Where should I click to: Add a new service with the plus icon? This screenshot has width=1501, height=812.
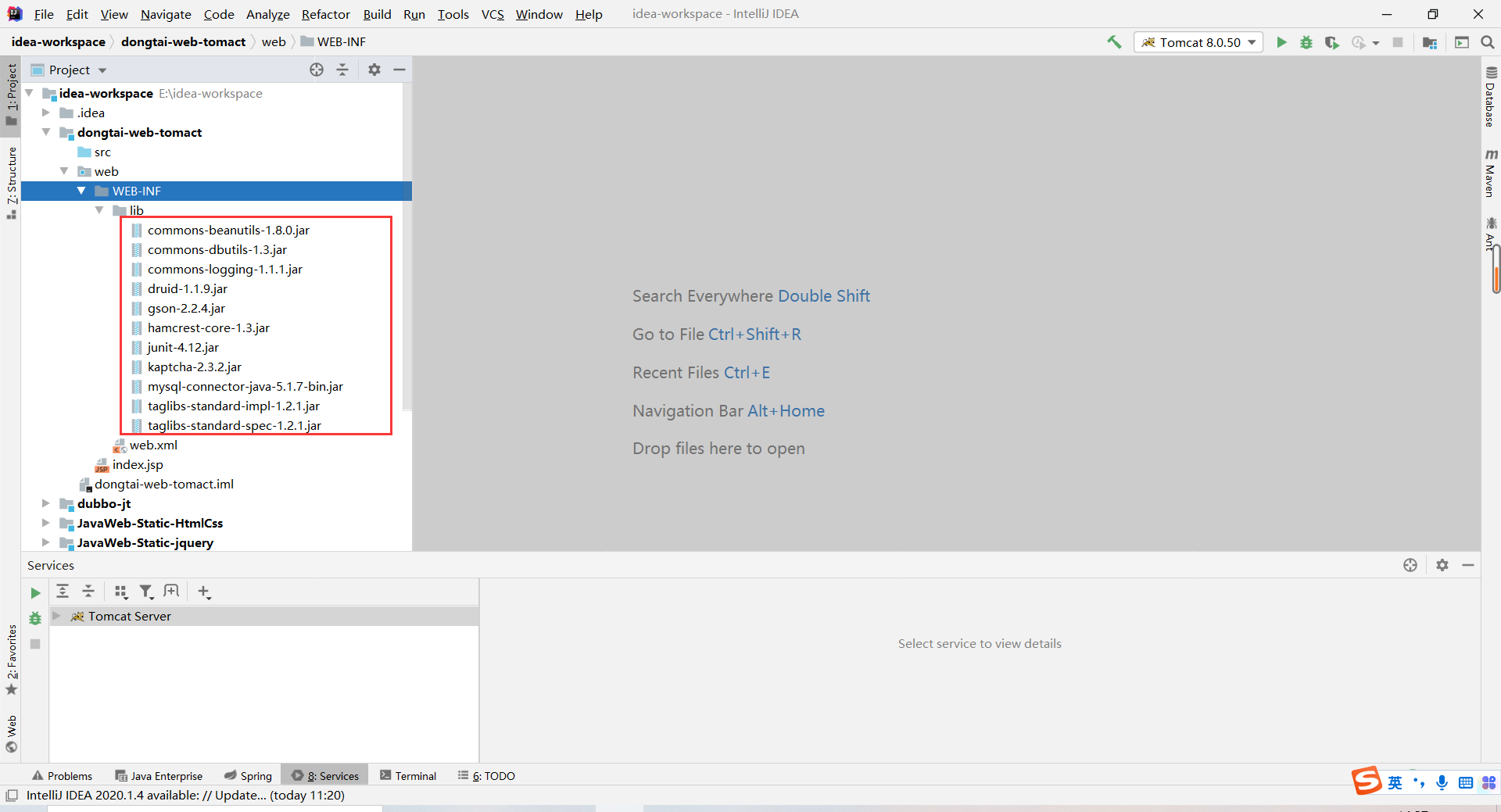click(204, 592)
